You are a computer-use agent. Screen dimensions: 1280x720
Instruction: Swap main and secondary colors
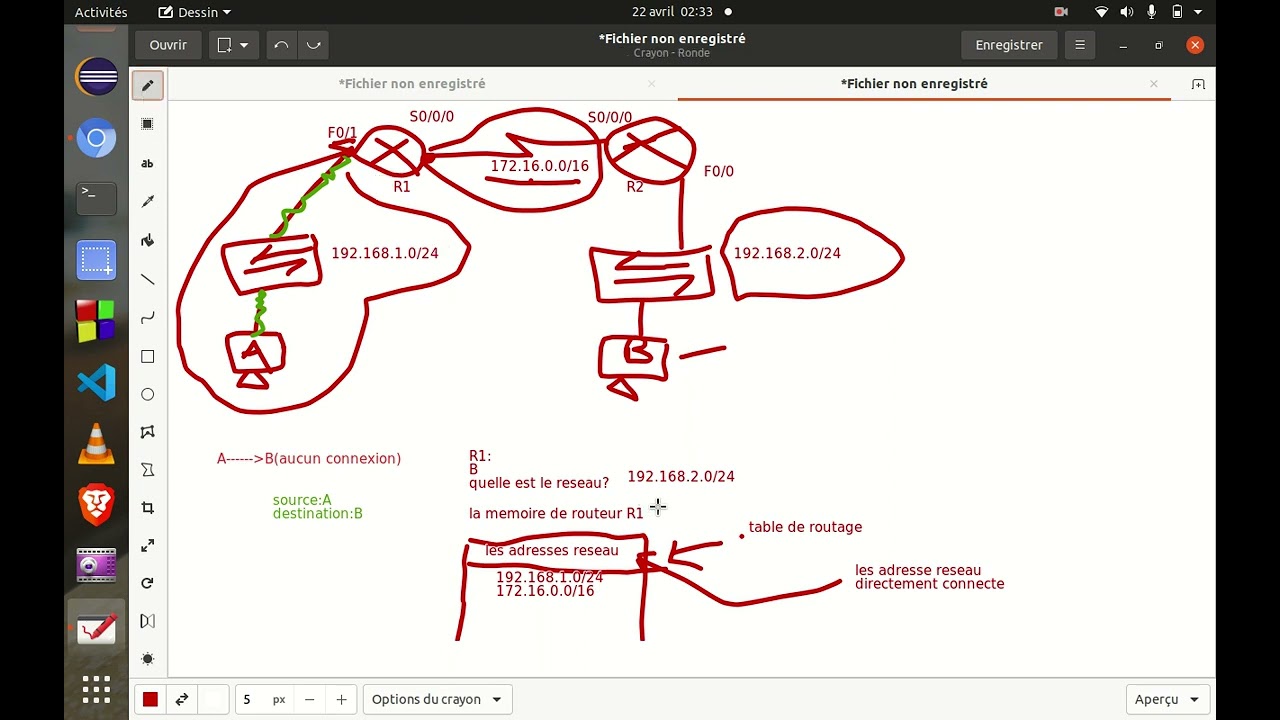click(x=182, y=700)
